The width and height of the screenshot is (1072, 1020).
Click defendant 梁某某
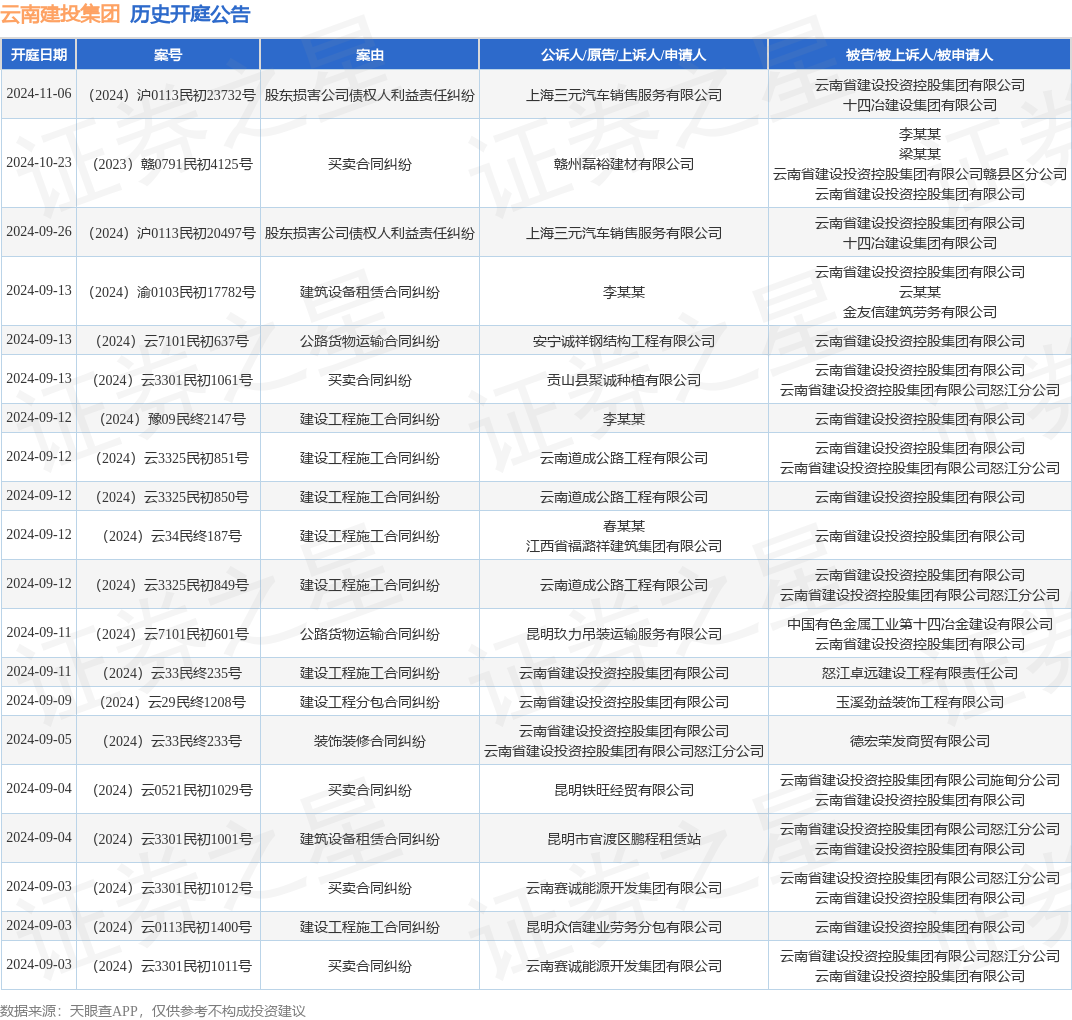pyautogui.click(x=920, y=154)
